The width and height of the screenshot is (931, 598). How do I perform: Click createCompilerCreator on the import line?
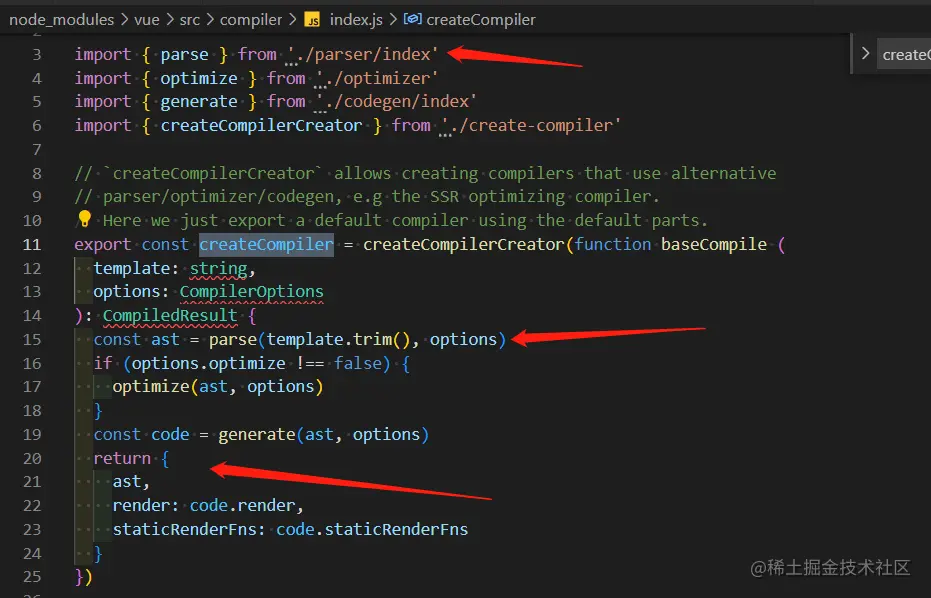point(261,125)
